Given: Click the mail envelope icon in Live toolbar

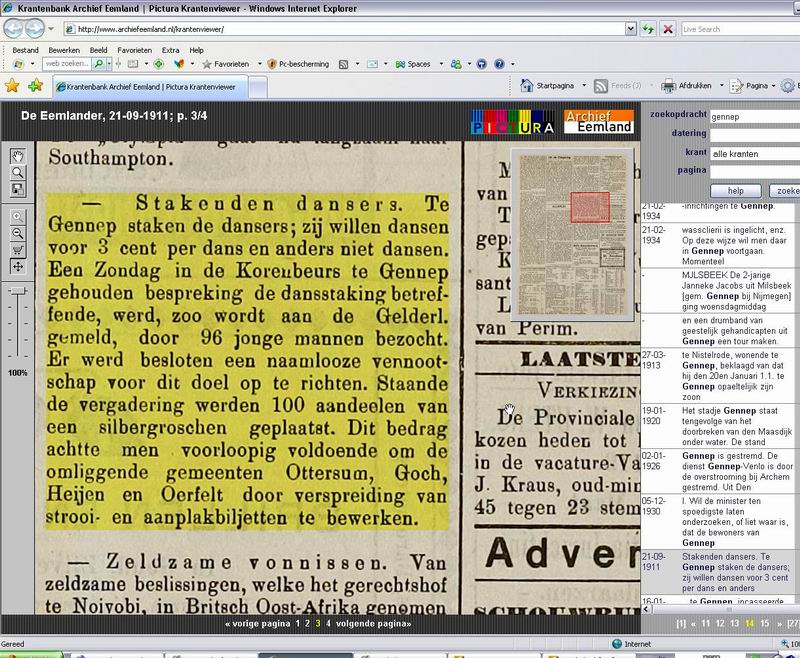Looking at the screenshot, I should (x=372, y=64).
